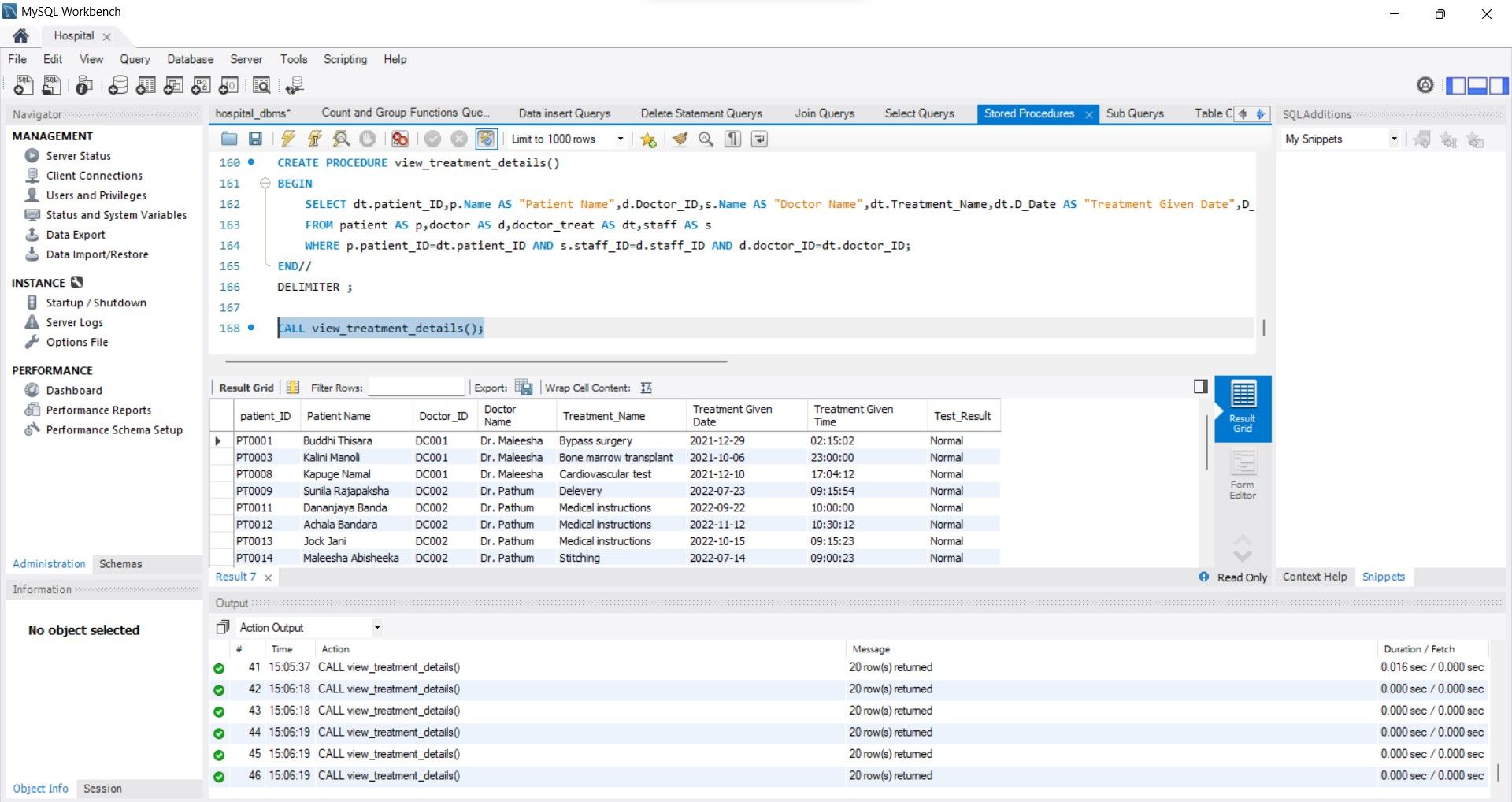Image resolution: width=1512 pixels, height=802 pixels.
Task: Open the Scripting menu
Action: click(x=345, y=59)
